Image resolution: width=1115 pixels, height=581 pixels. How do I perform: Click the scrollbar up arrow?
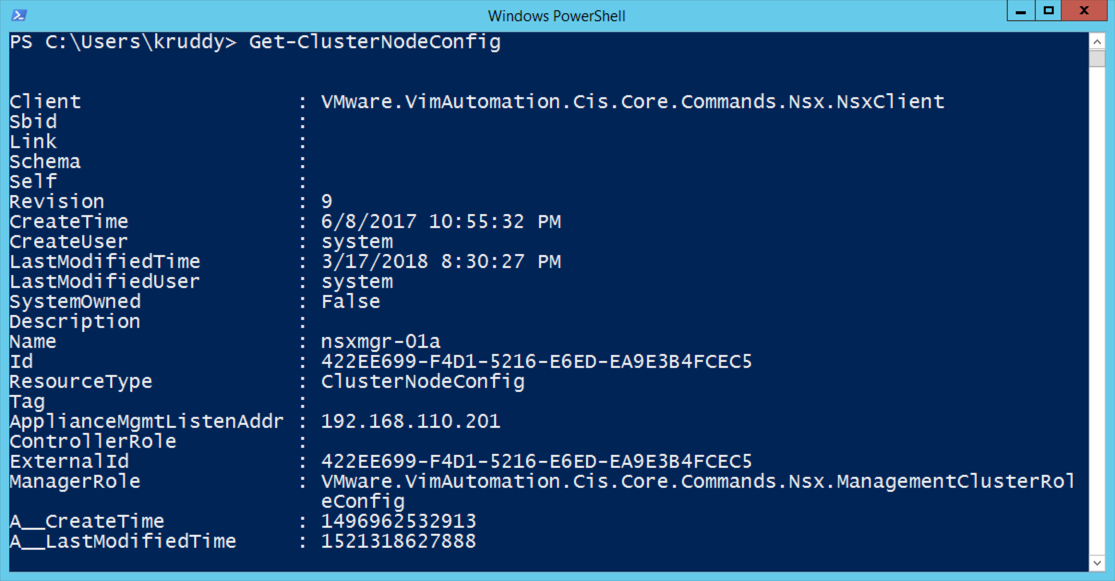click(x=1098, y=41)
